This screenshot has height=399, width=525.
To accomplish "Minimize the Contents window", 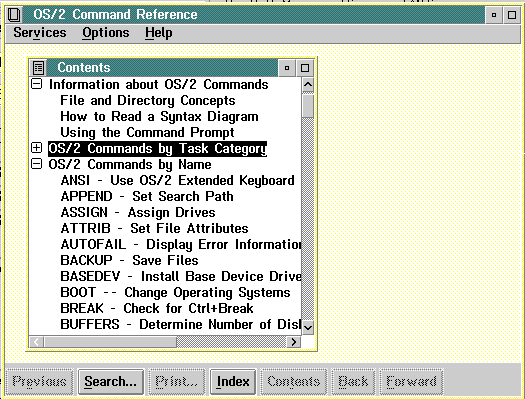I will (287, 68).
